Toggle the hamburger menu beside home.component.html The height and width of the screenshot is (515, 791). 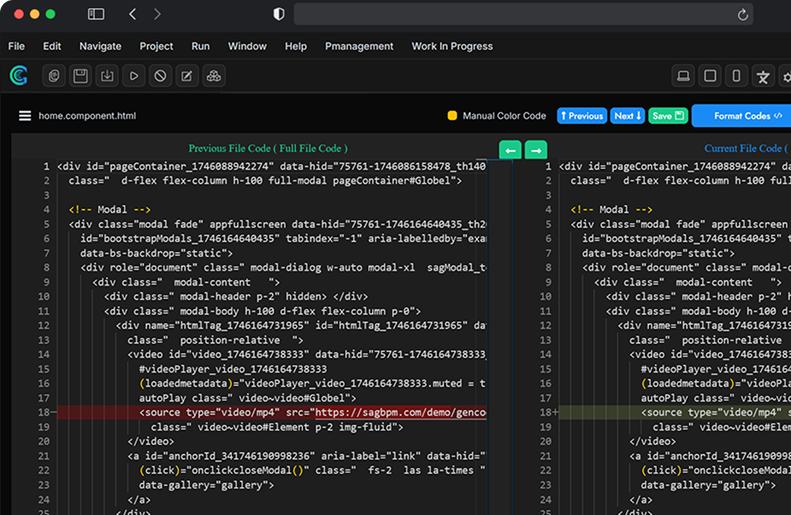point(25,116)
